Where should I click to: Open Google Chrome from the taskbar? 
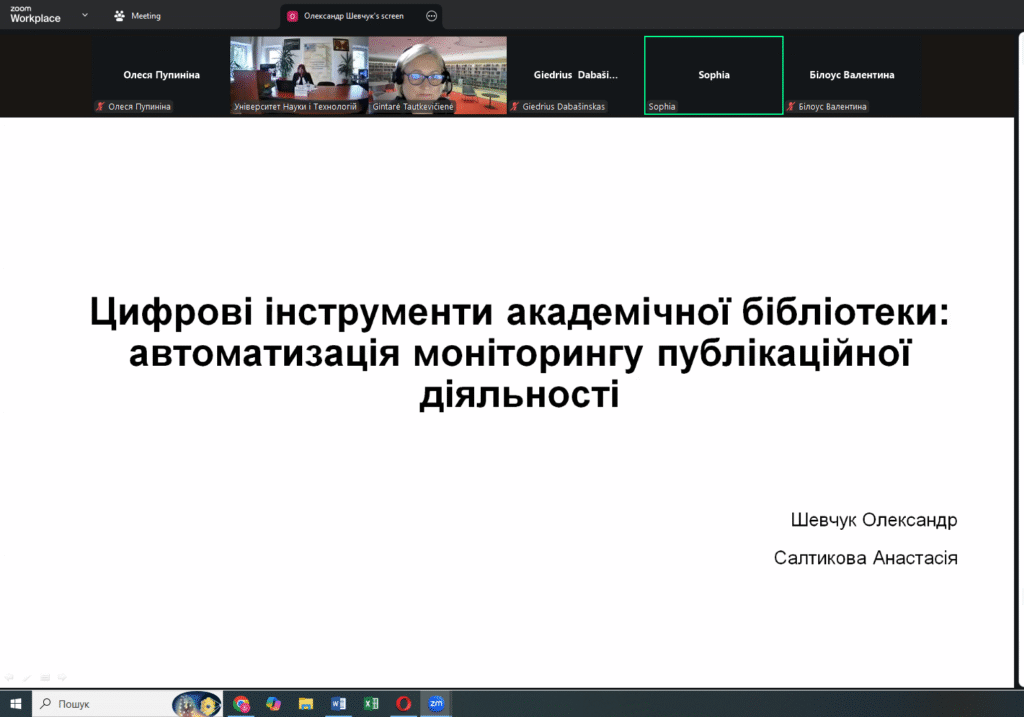241,704
